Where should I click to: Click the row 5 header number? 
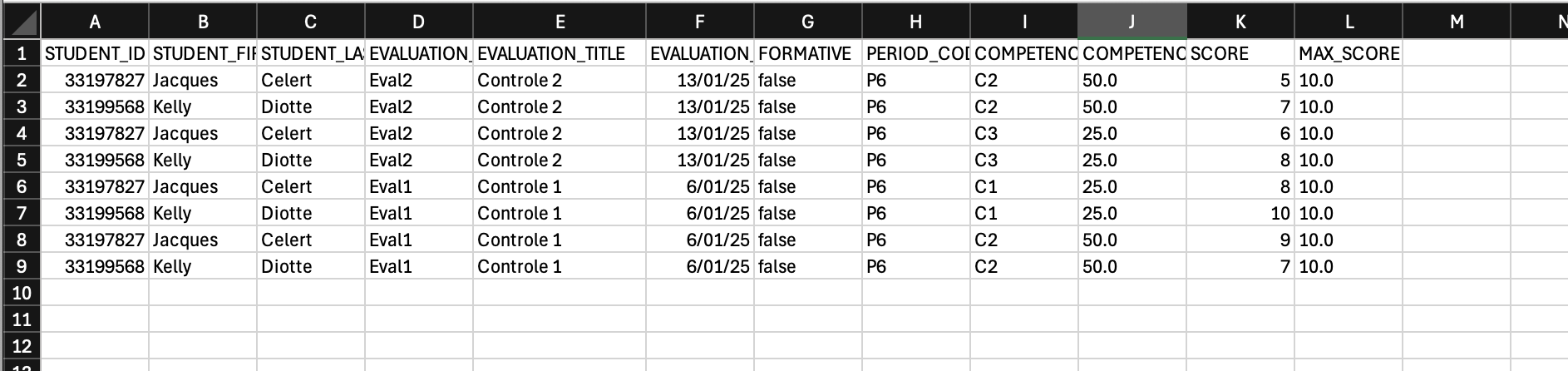[21, 161]
